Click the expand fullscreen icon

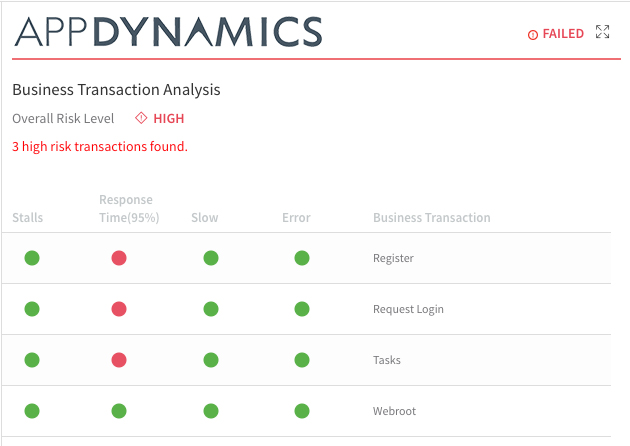pyautogui.click(x=602, y=33)
